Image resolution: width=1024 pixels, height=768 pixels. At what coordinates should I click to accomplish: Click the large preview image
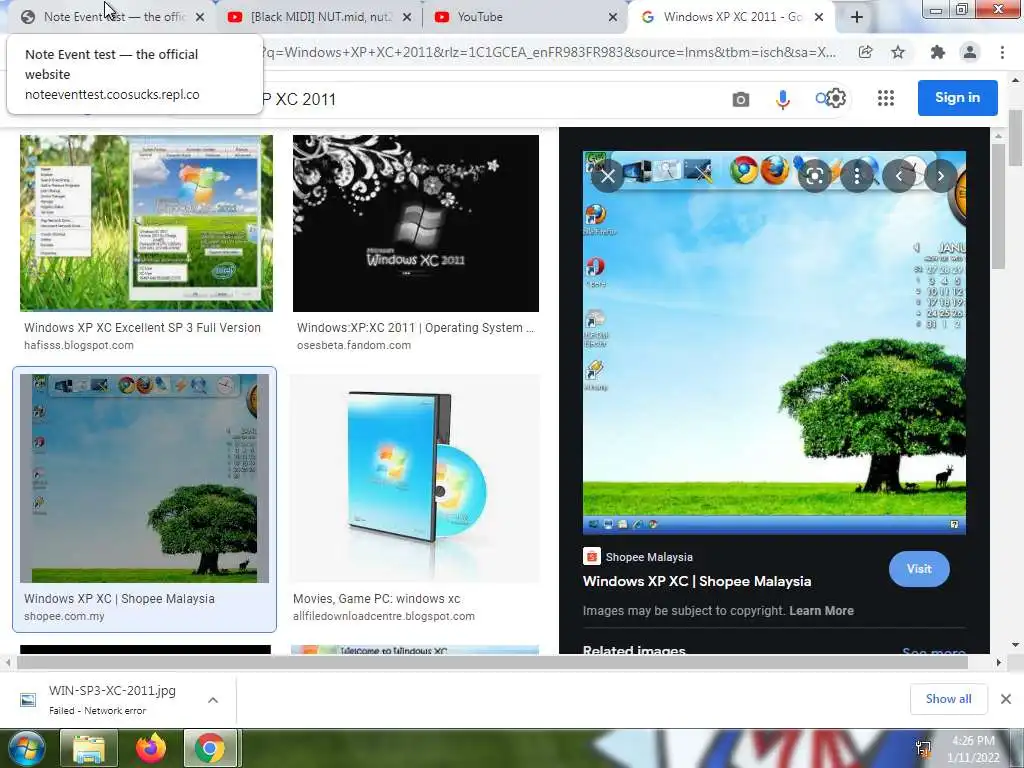(775, 343)
